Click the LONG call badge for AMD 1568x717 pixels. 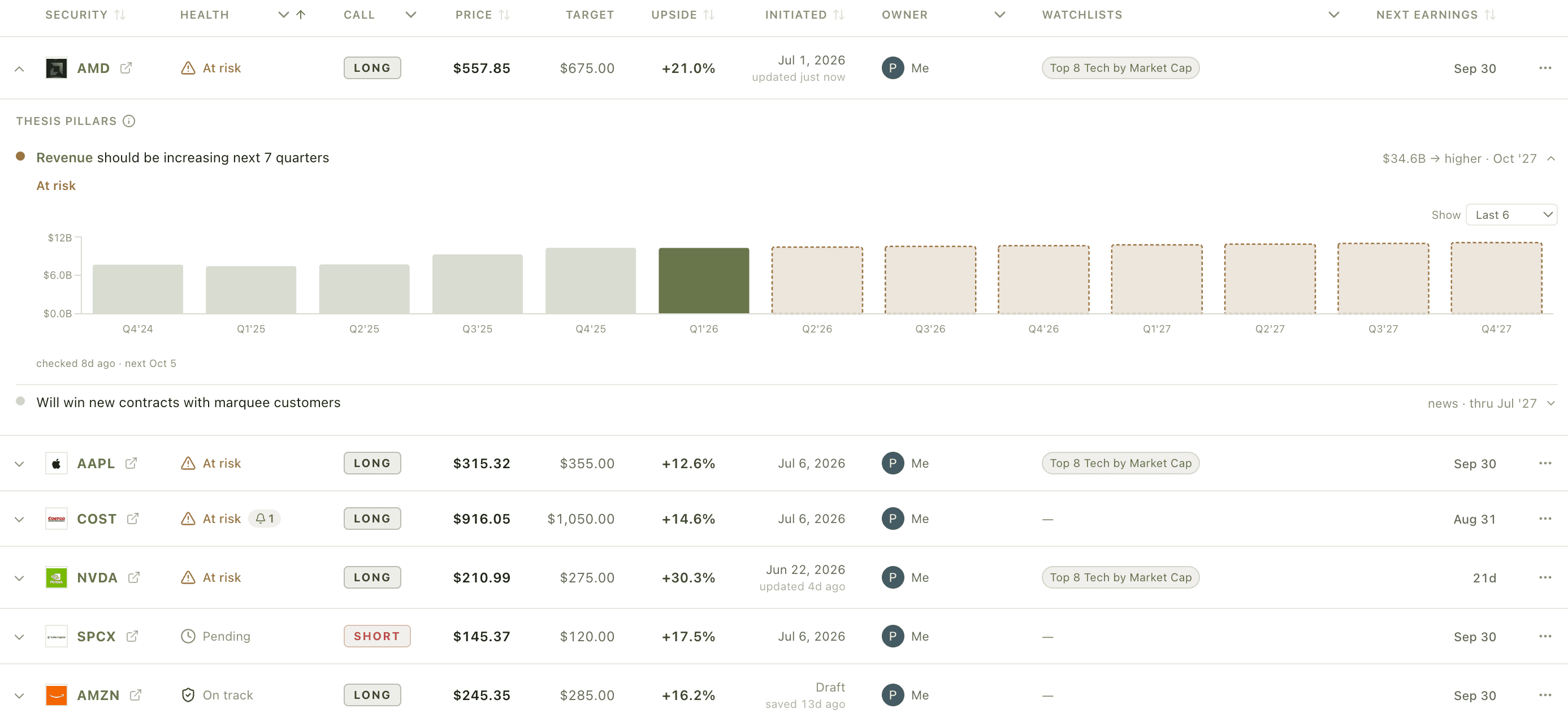tap(372, 68)
